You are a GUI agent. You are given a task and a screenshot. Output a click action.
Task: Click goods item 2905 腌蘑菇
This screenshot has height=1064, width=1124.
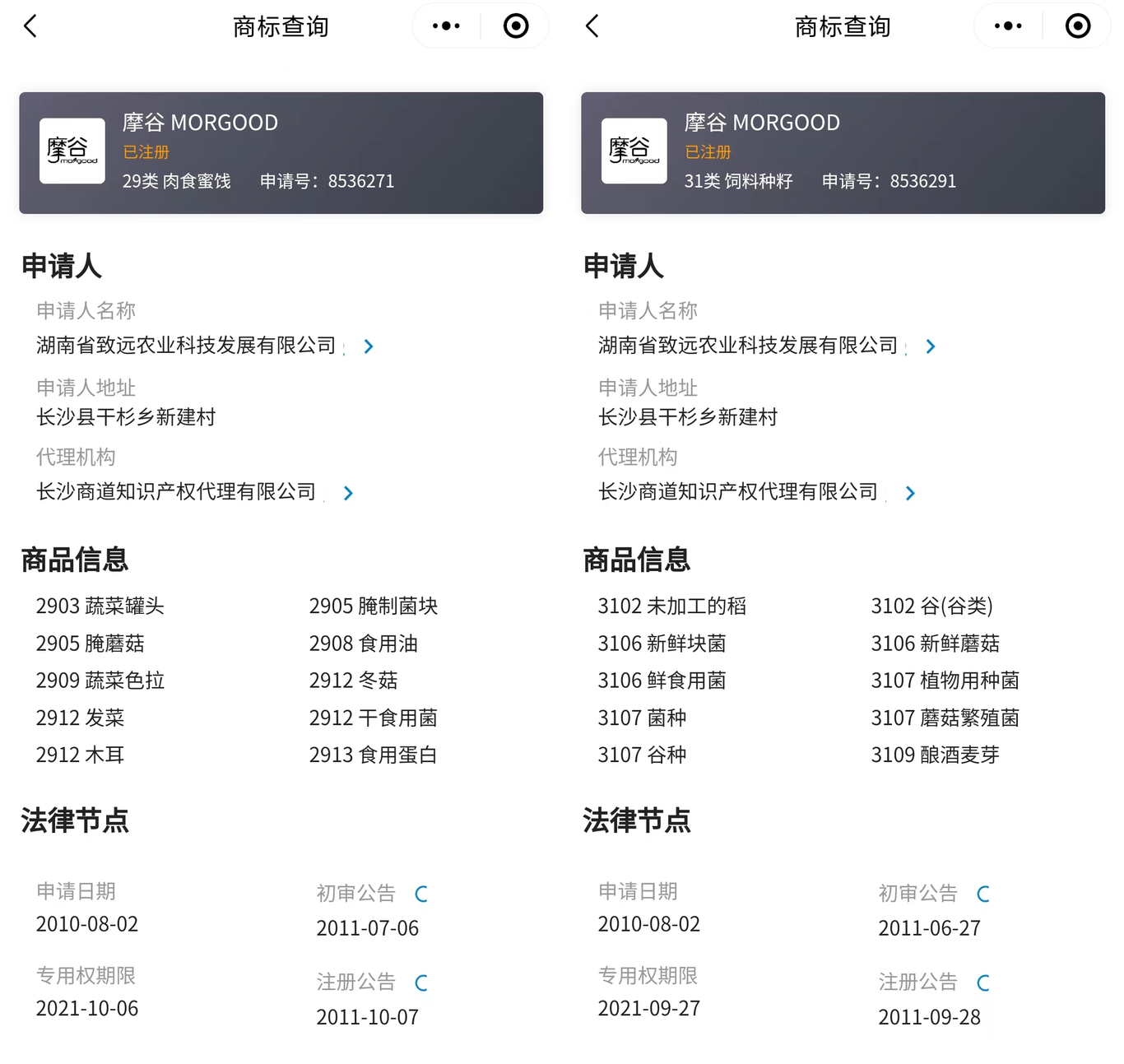point(91,644)
